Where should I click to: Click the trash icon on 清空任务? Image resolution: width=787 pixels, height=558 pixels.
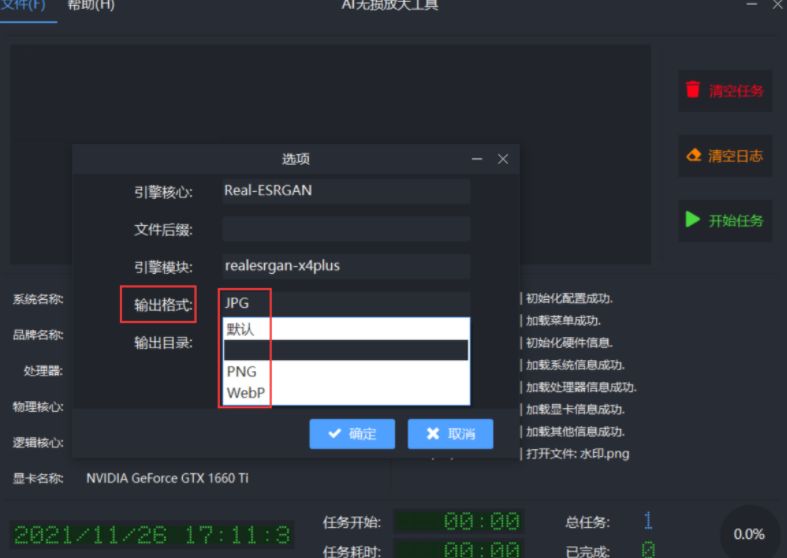pyautogui.click(x=693, y=90)
